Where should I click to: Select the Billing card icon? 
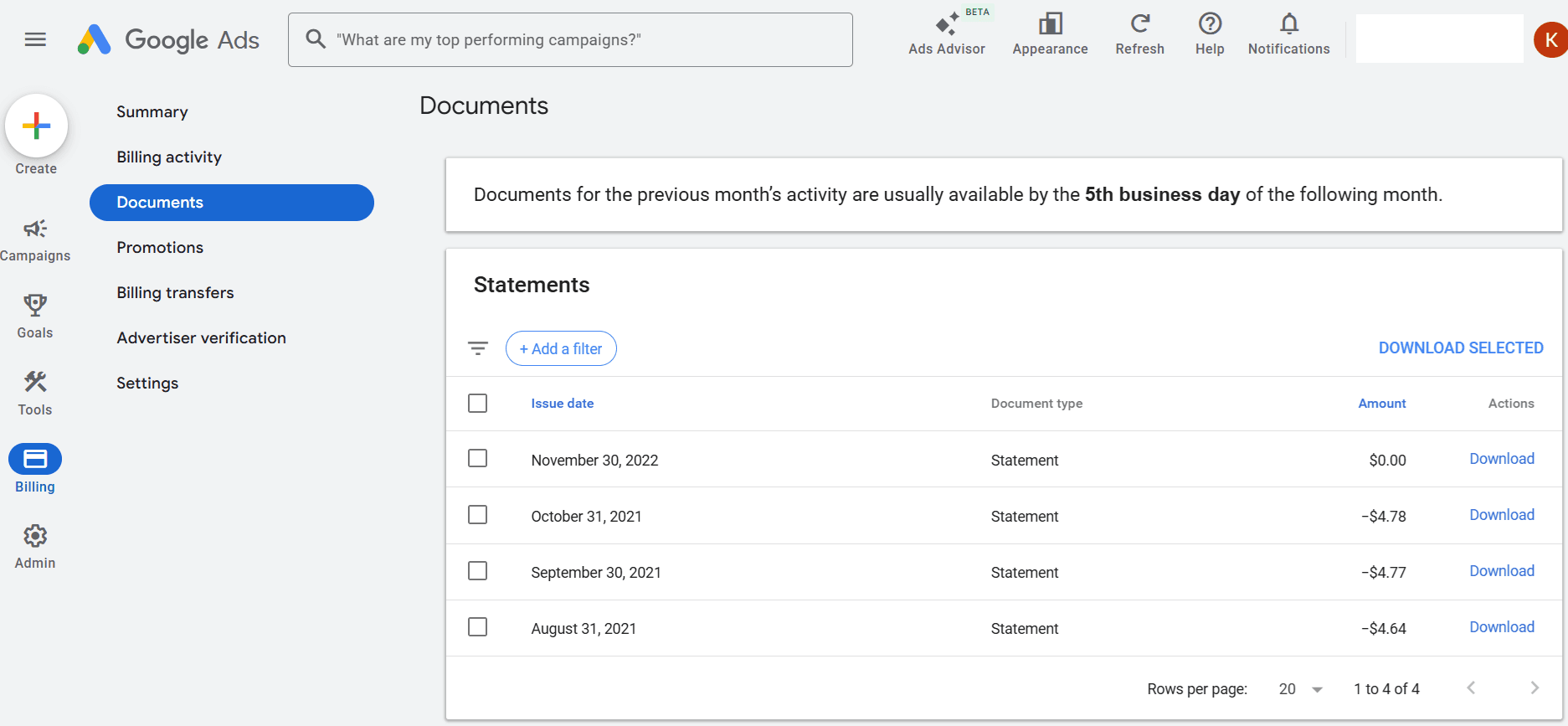click(35, 459)
